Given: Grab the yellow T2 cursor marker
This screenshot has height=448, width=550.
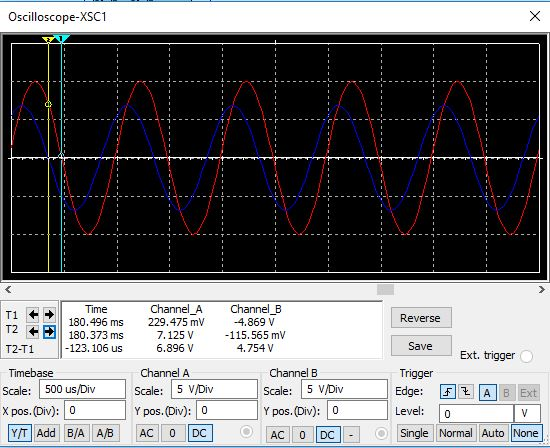Looking at the screenshot, I should click(x=48, y=40).
